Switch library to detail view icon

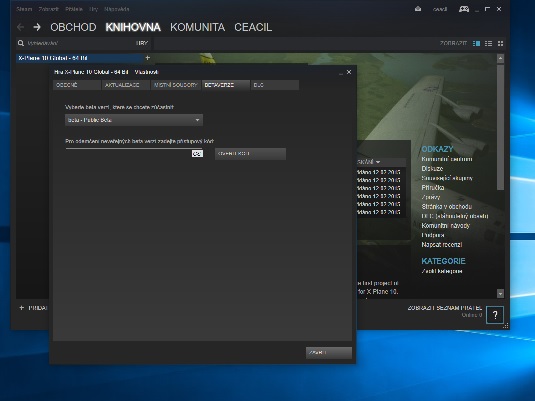[476, 43]
